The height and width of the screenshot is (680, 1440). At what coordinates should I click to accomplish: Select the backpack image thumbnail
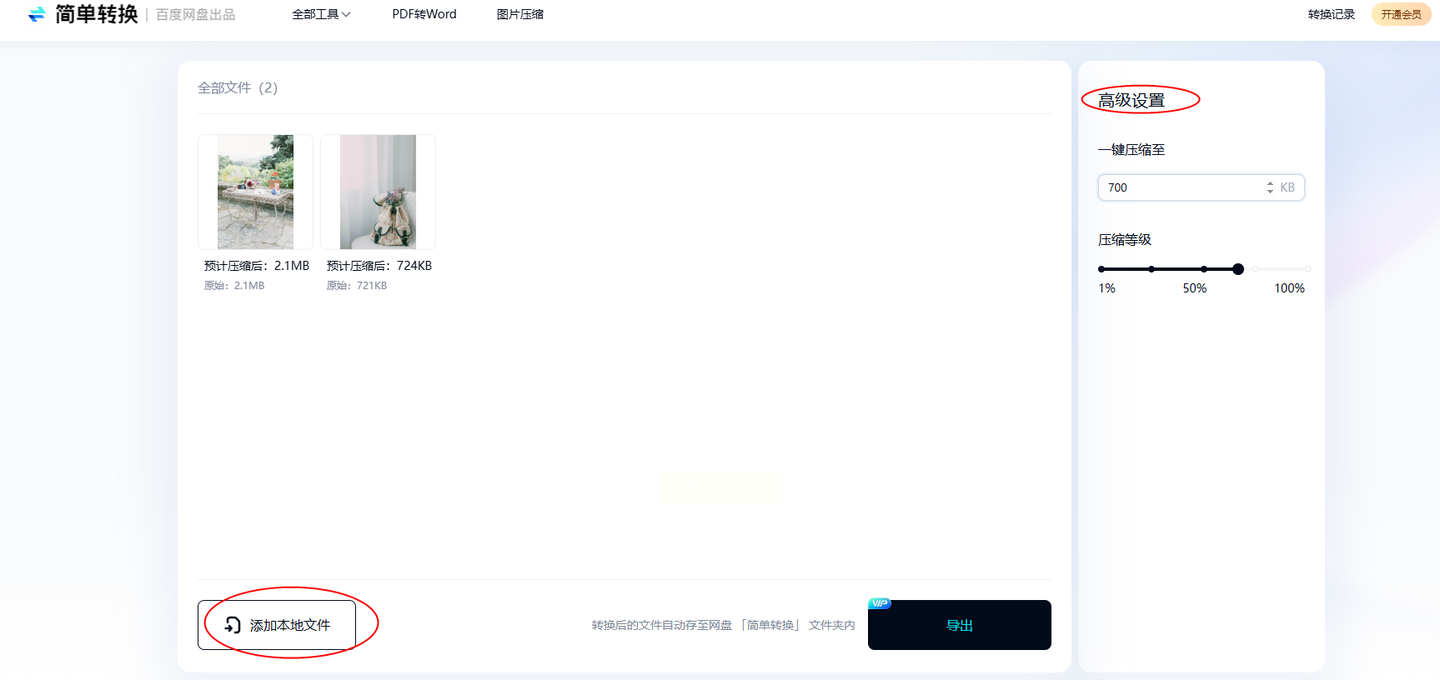click(378, 192)
